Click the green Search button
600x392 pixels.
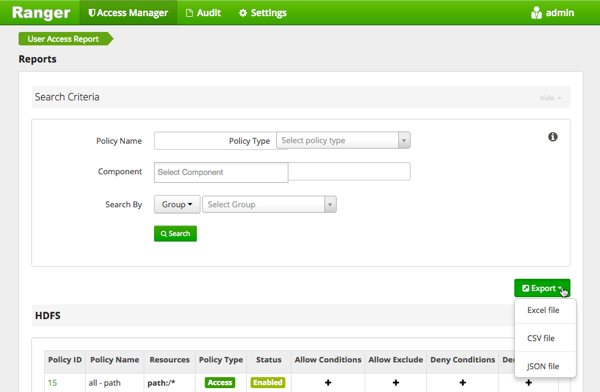tap(175, 234)
